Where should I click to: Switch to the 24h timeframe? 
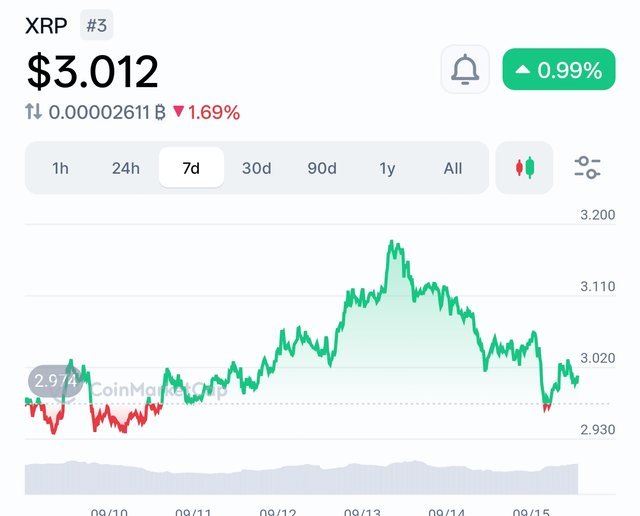(x=125, y=168)
